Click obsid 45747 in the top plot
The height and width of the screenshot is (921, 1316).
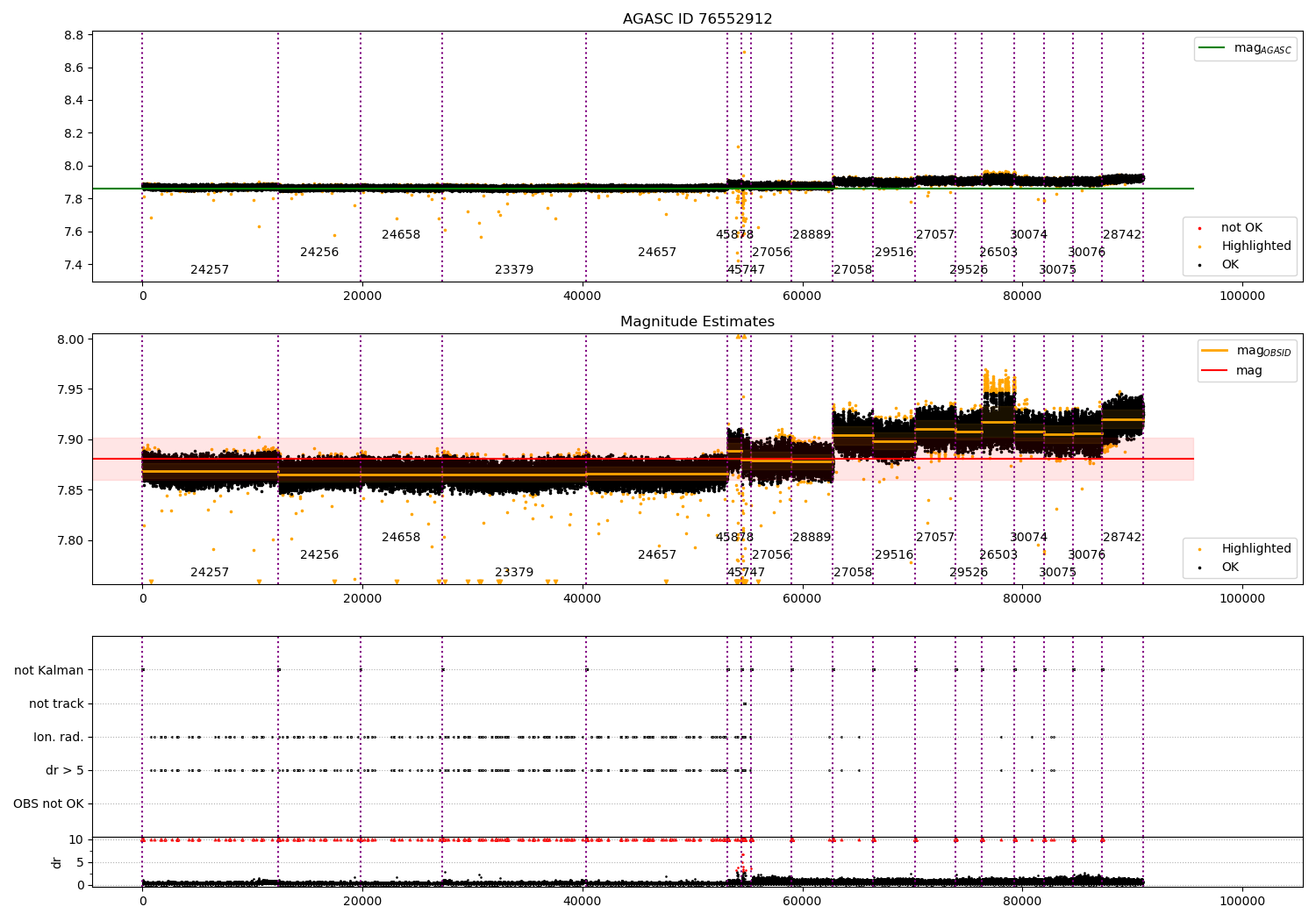pyautogui.click(x=746, y=270)
